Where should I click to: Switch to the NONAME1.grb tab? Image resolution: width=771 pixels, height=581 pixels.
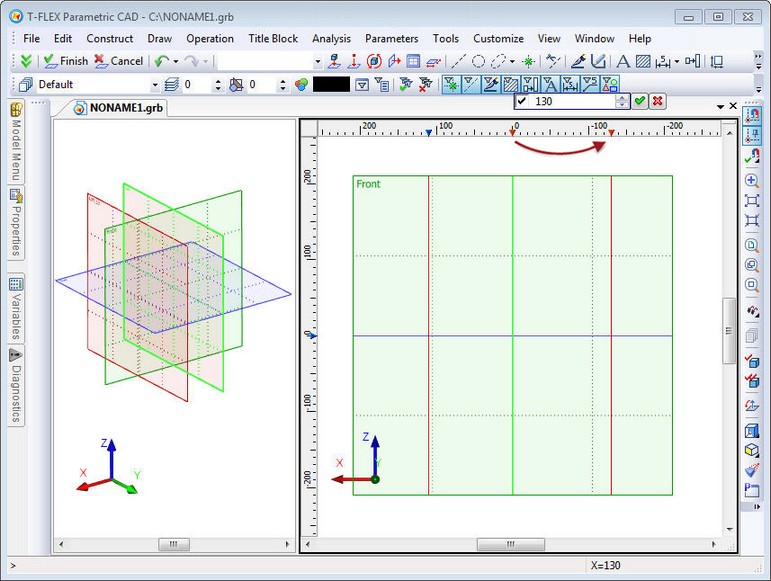(125, 107)
